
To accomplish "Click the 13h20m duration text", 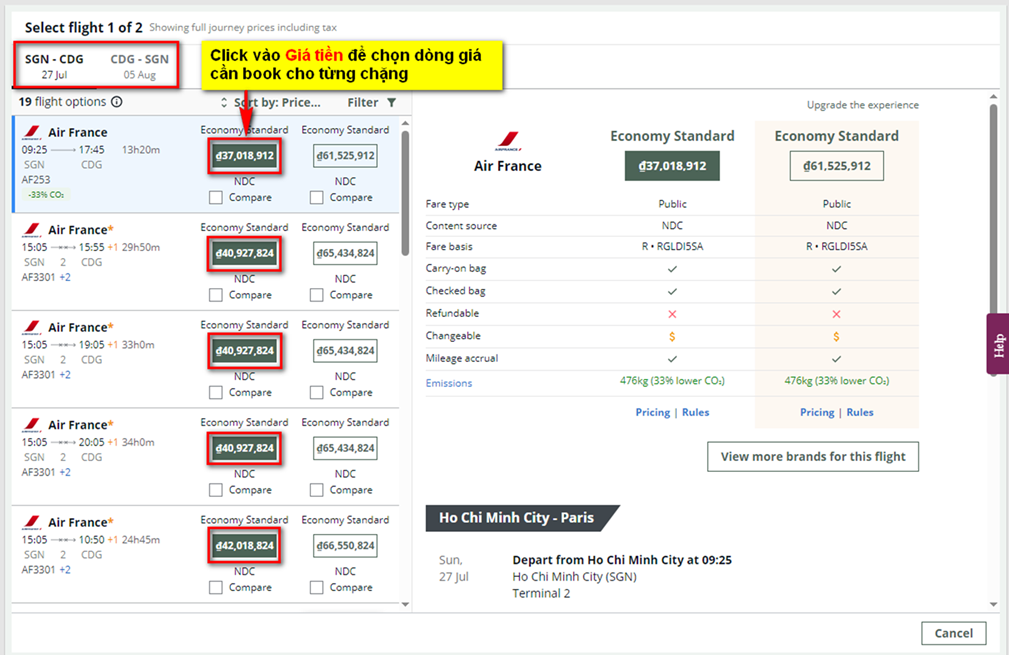I will point(141,150).
